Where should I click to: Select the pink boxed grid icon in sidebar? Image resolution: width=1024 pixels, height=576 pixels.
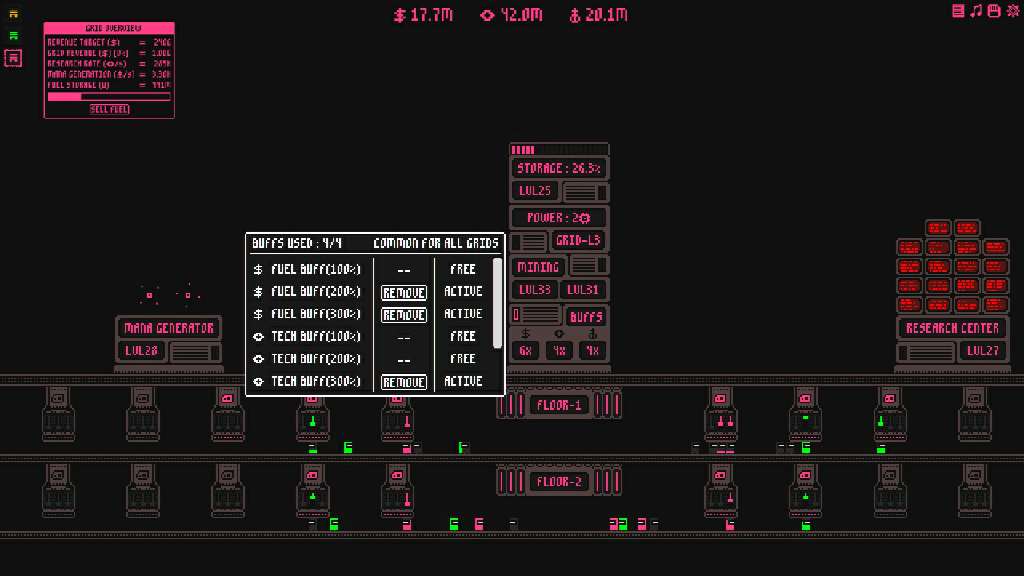pos(13,58)
